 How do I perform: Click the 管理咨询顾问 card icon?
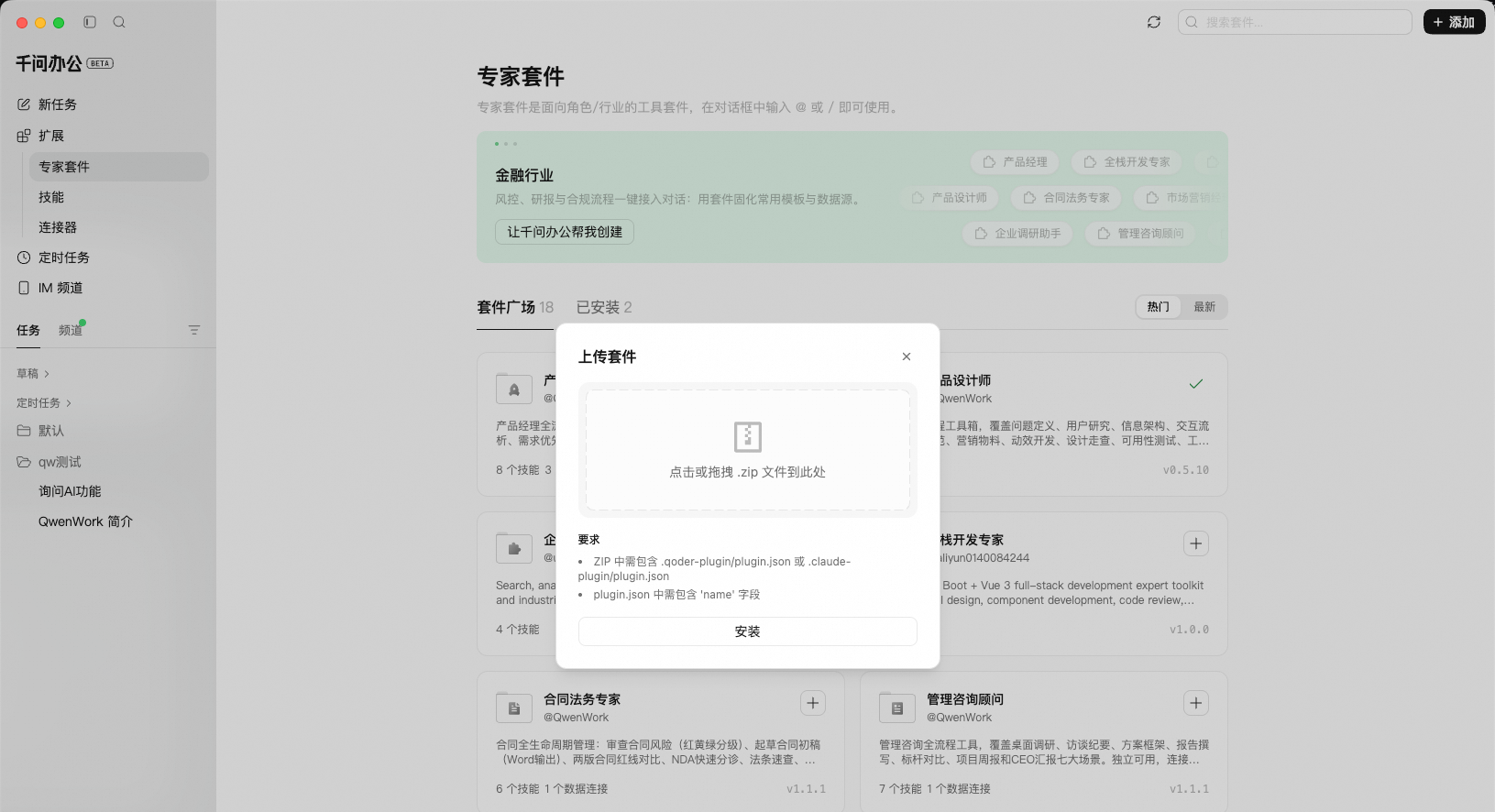[897, 708]
